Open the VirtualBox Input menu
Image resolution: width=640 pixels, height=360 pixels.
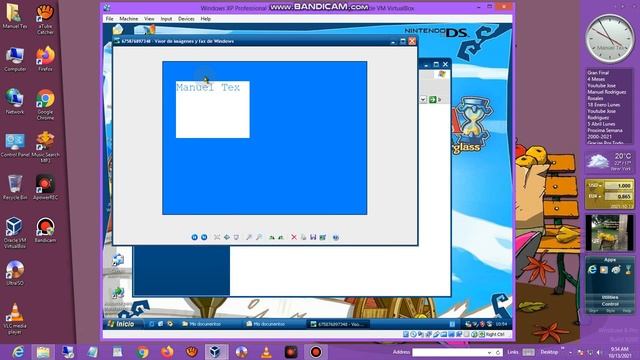pos(166,19)
